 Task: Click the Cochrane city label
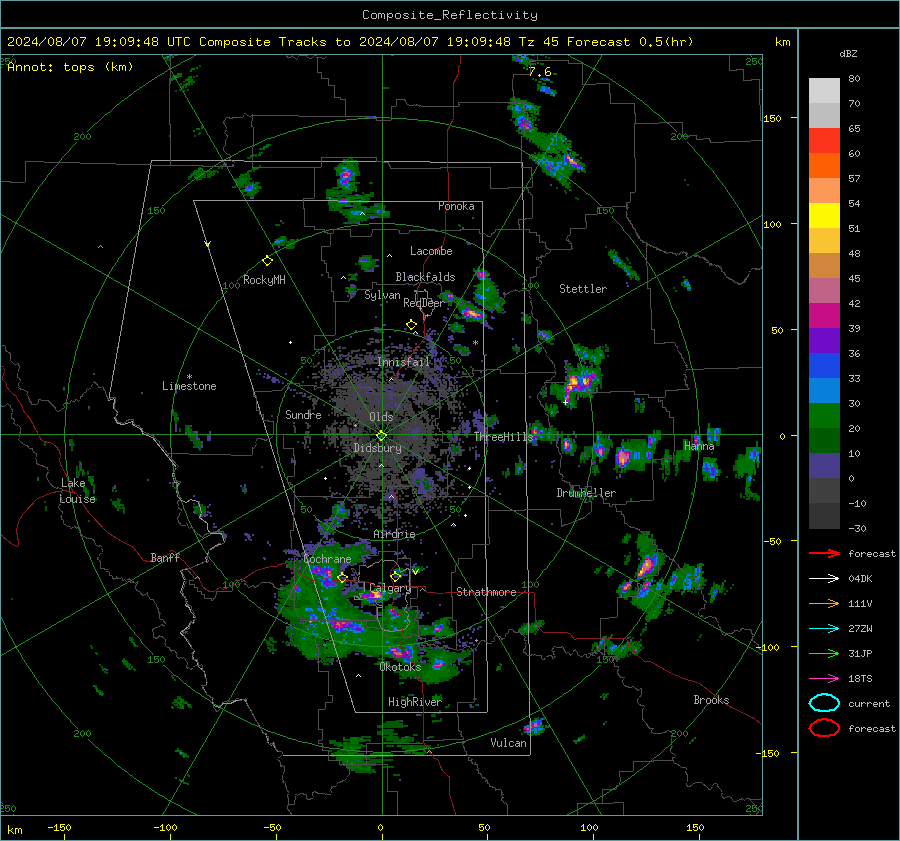[x=327, y=559]
